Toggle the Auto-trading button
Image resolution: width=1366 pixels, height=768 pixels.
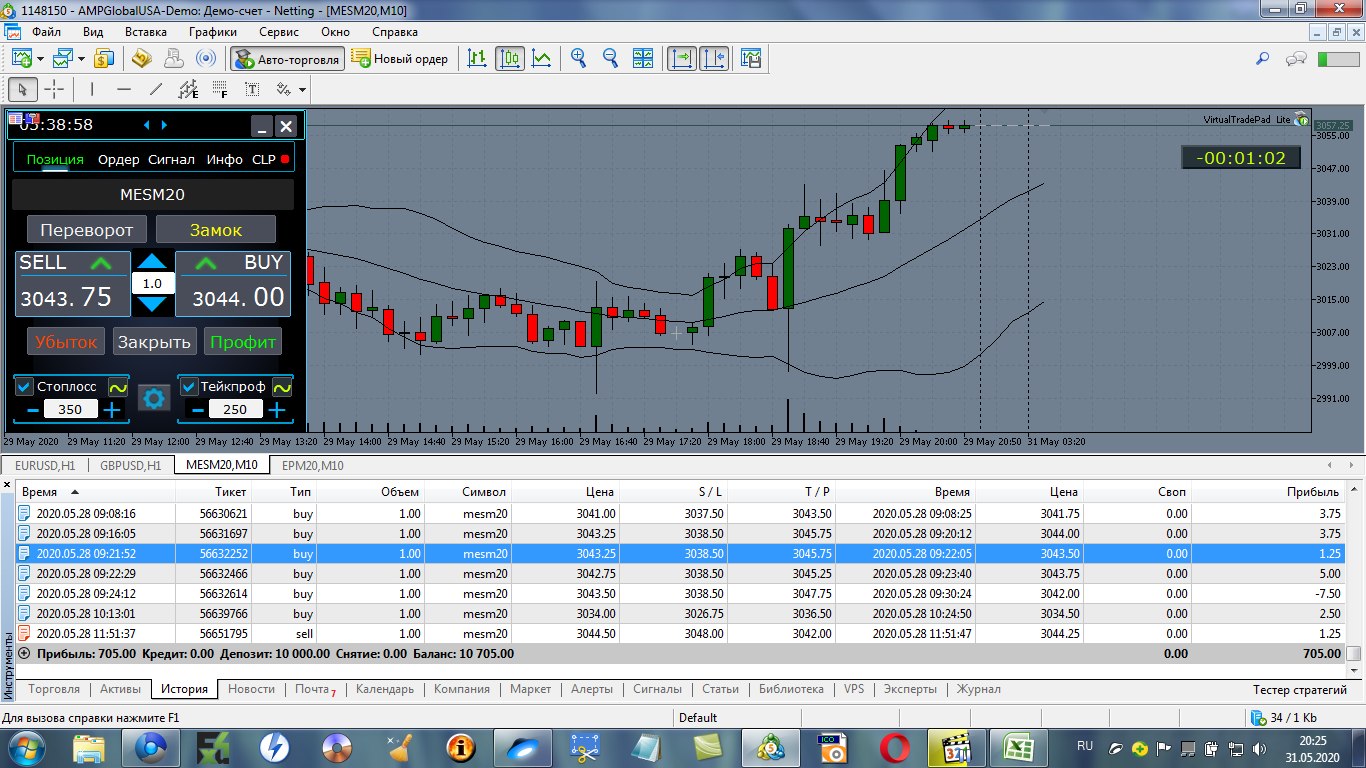(x=288, y=59)
